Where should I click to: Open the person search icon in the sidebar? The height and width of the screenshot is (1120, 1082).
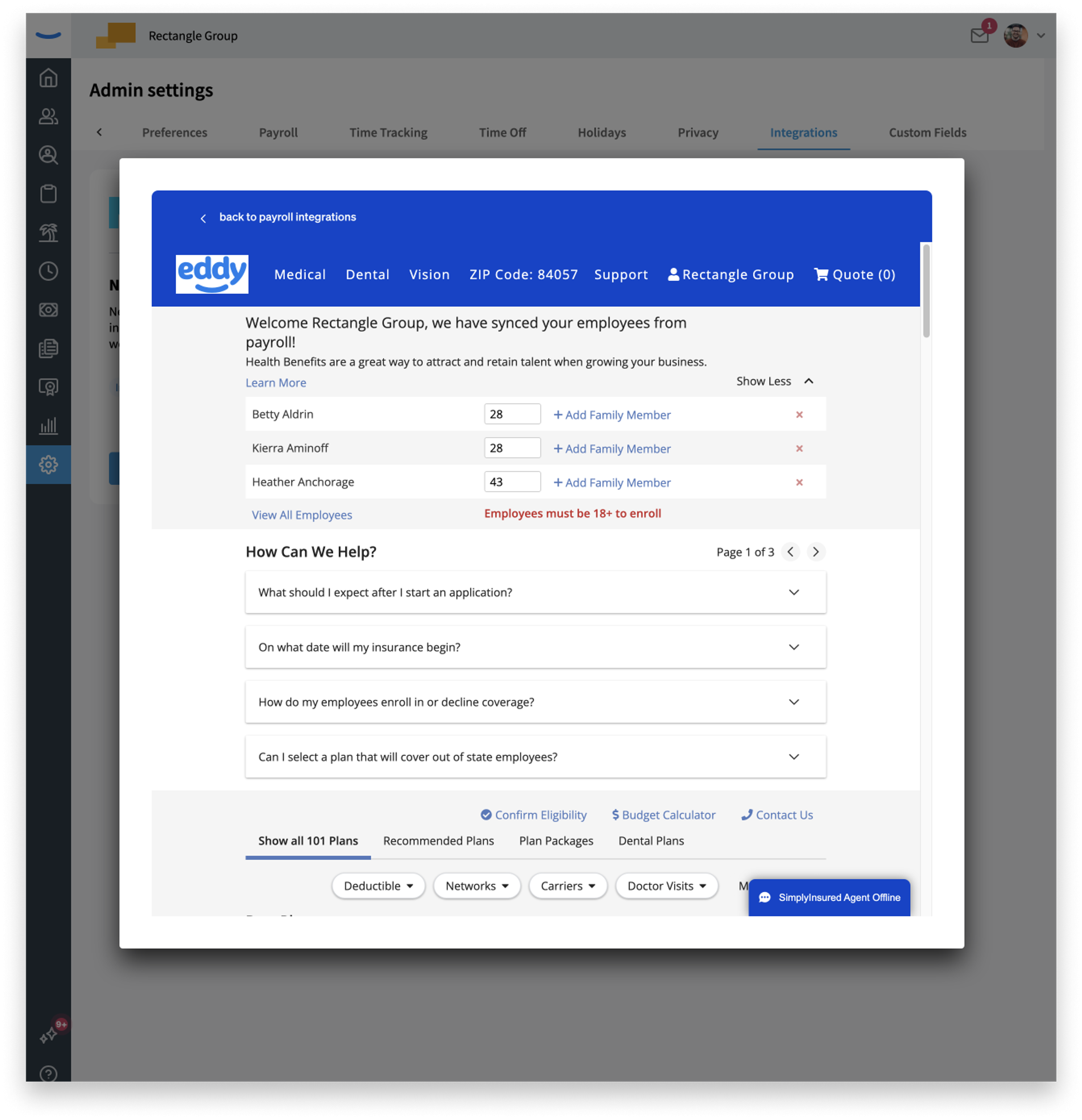48,155
